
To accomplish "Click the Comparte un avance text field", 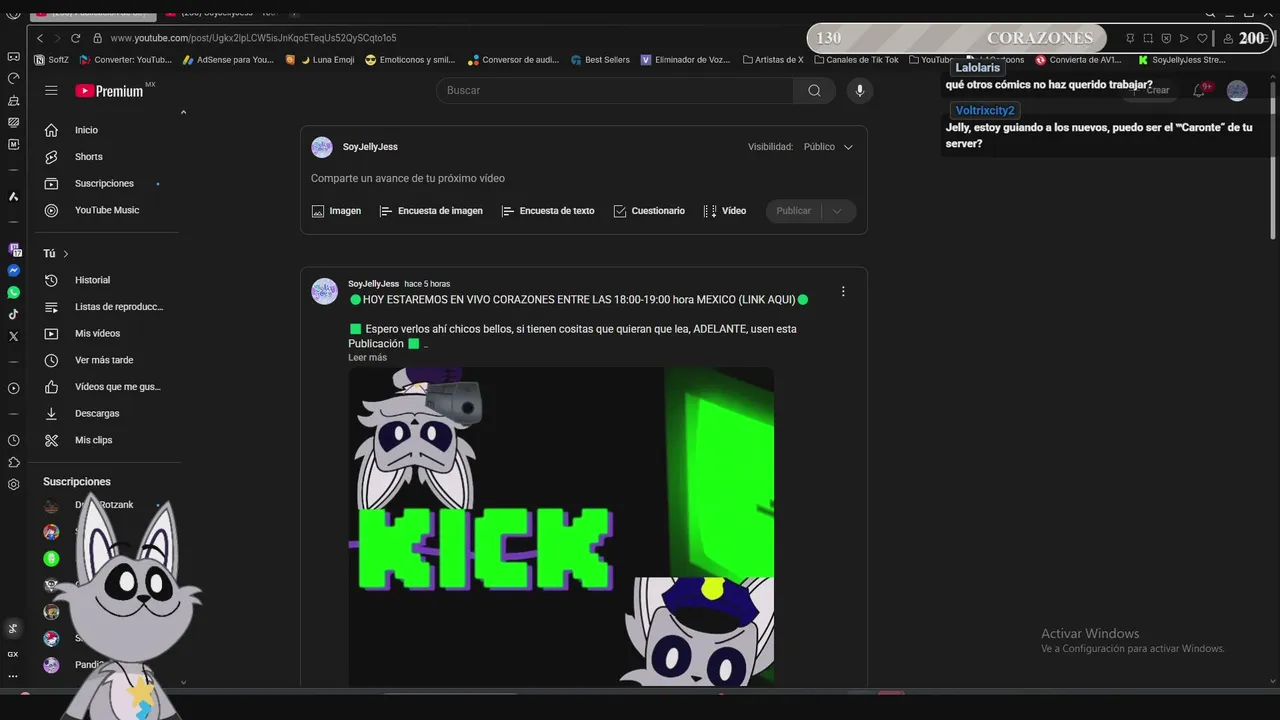I will [407, 178].
